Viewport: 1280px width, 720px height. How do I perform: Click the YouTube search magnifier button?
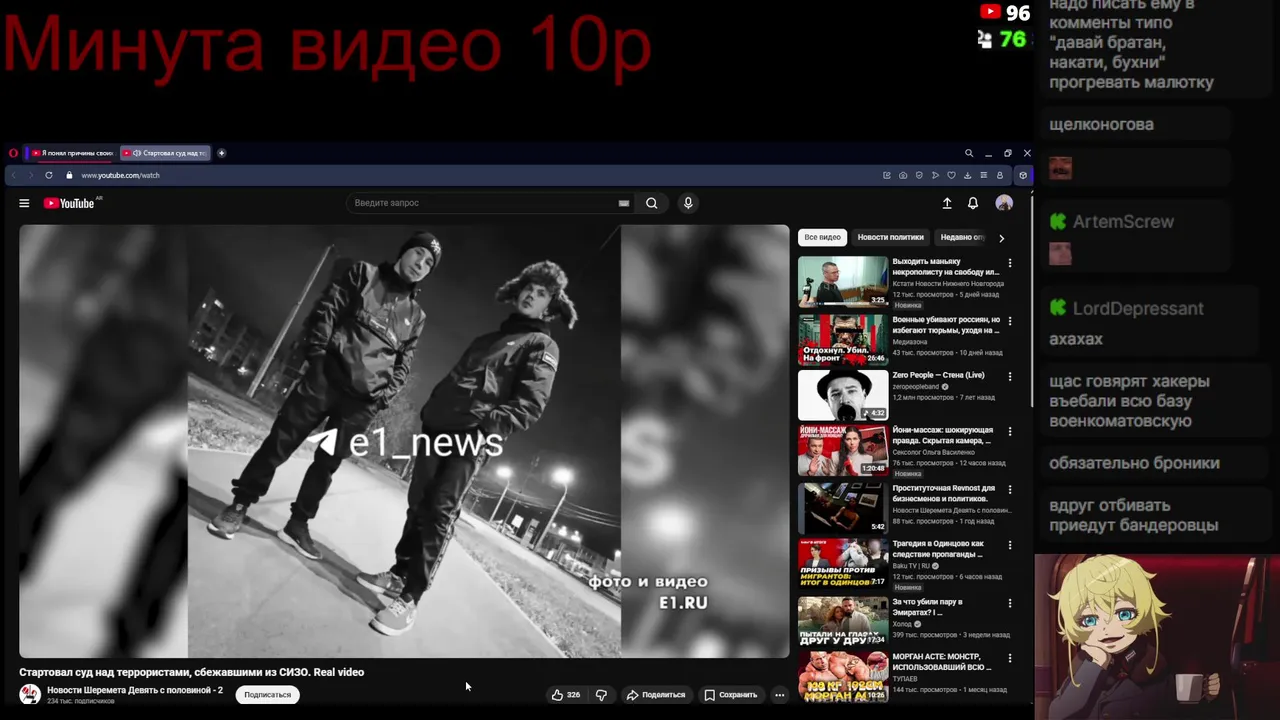pos(651,203)
